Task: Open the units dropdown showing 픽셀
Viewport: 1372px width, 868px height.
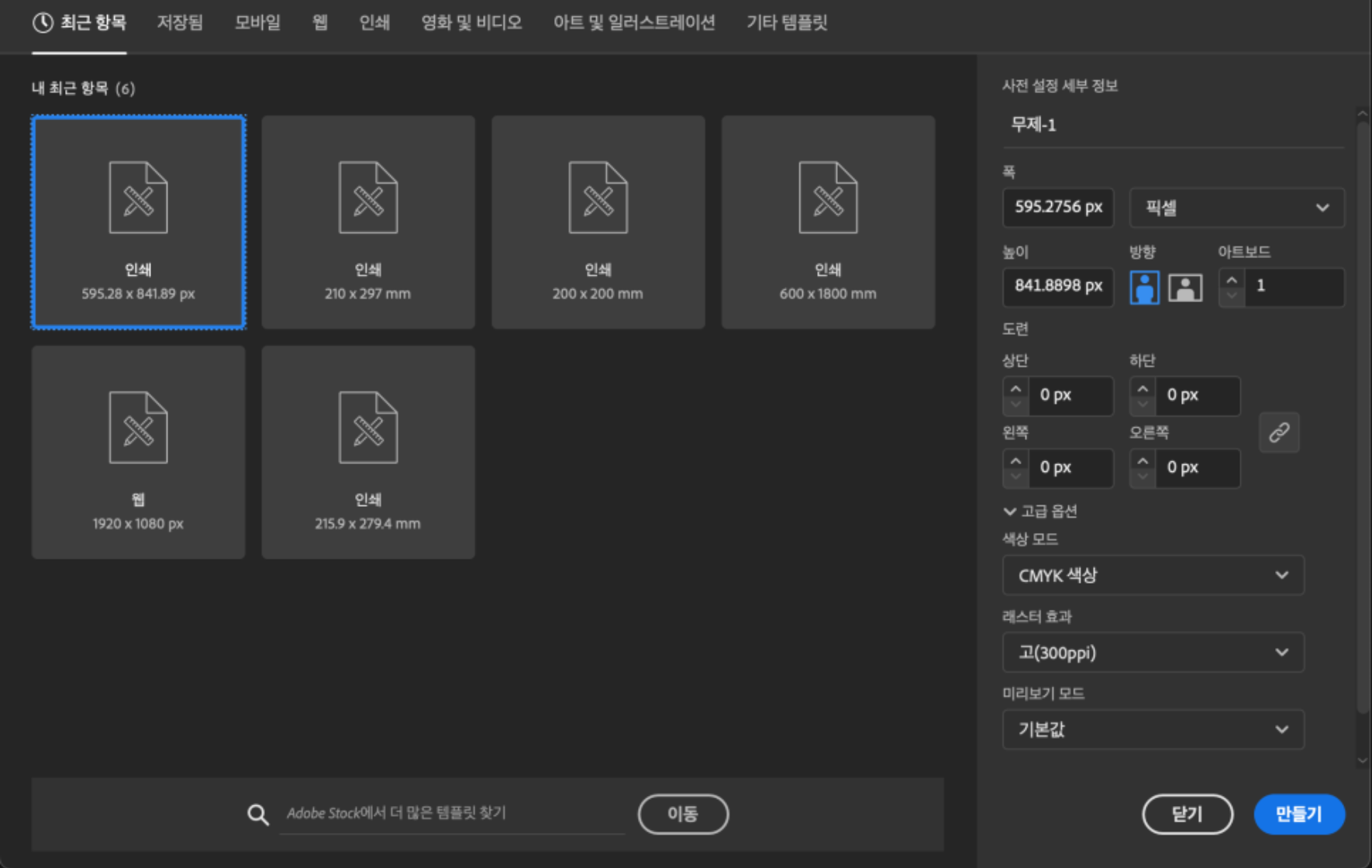Action: coord(1237,208)
